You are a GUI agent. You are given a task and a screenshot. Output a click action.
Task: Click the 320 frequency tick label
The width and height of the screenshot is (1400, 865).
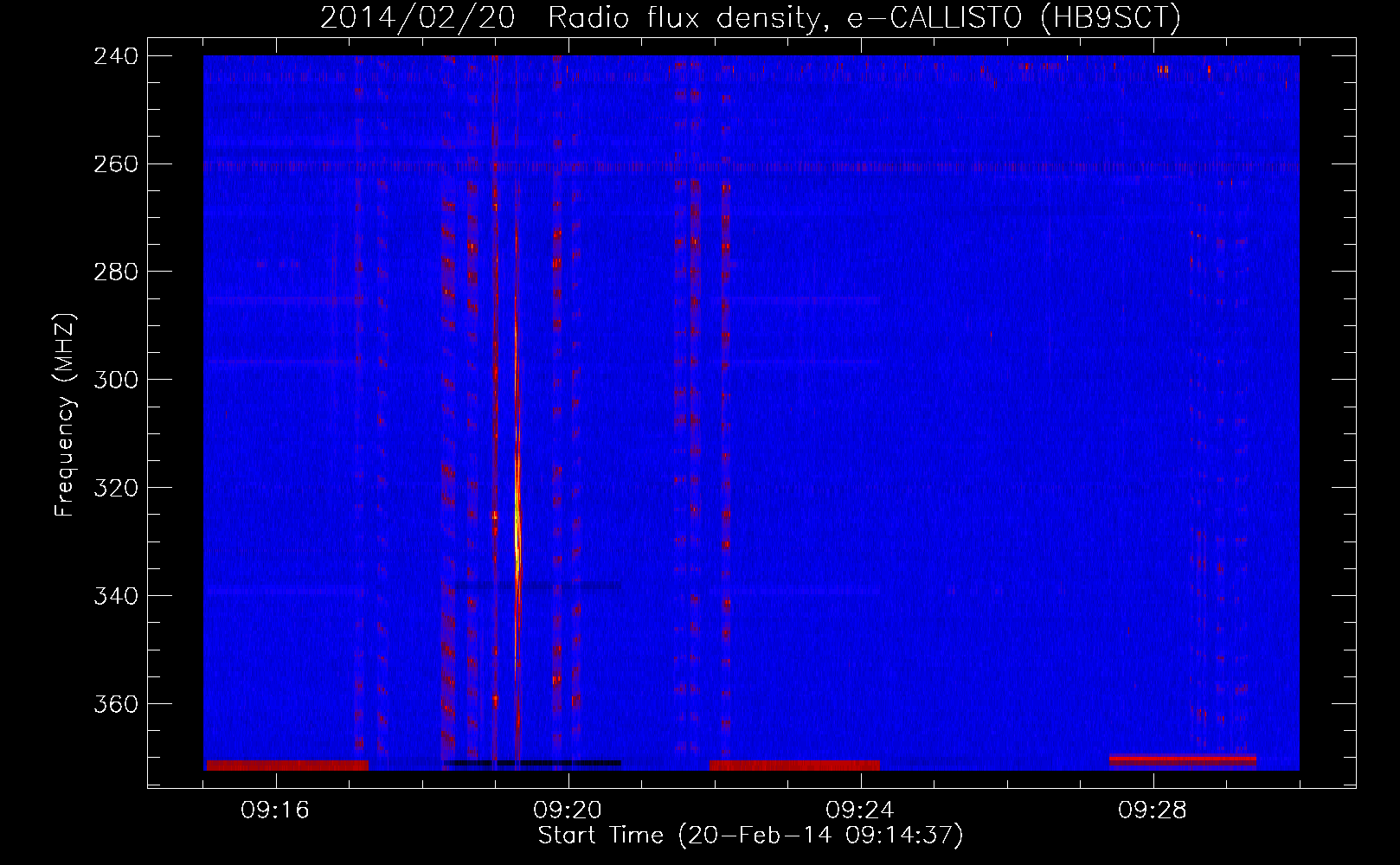[116, 488]
